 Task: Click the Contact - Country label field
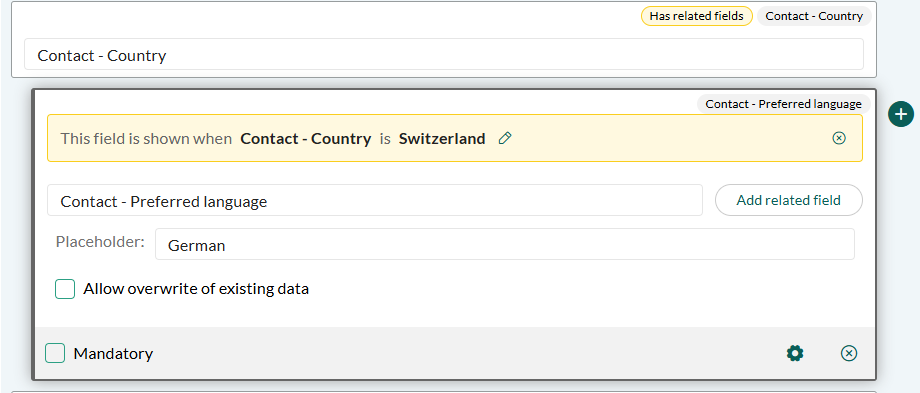coord(444,56)
